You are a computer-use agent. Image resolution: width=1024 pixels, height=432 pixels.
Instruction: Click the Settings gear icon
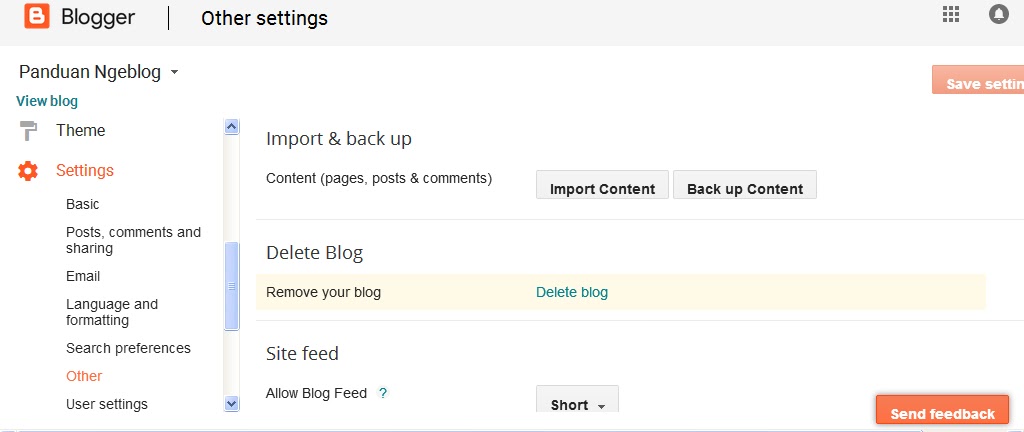(x=28, y=171)
